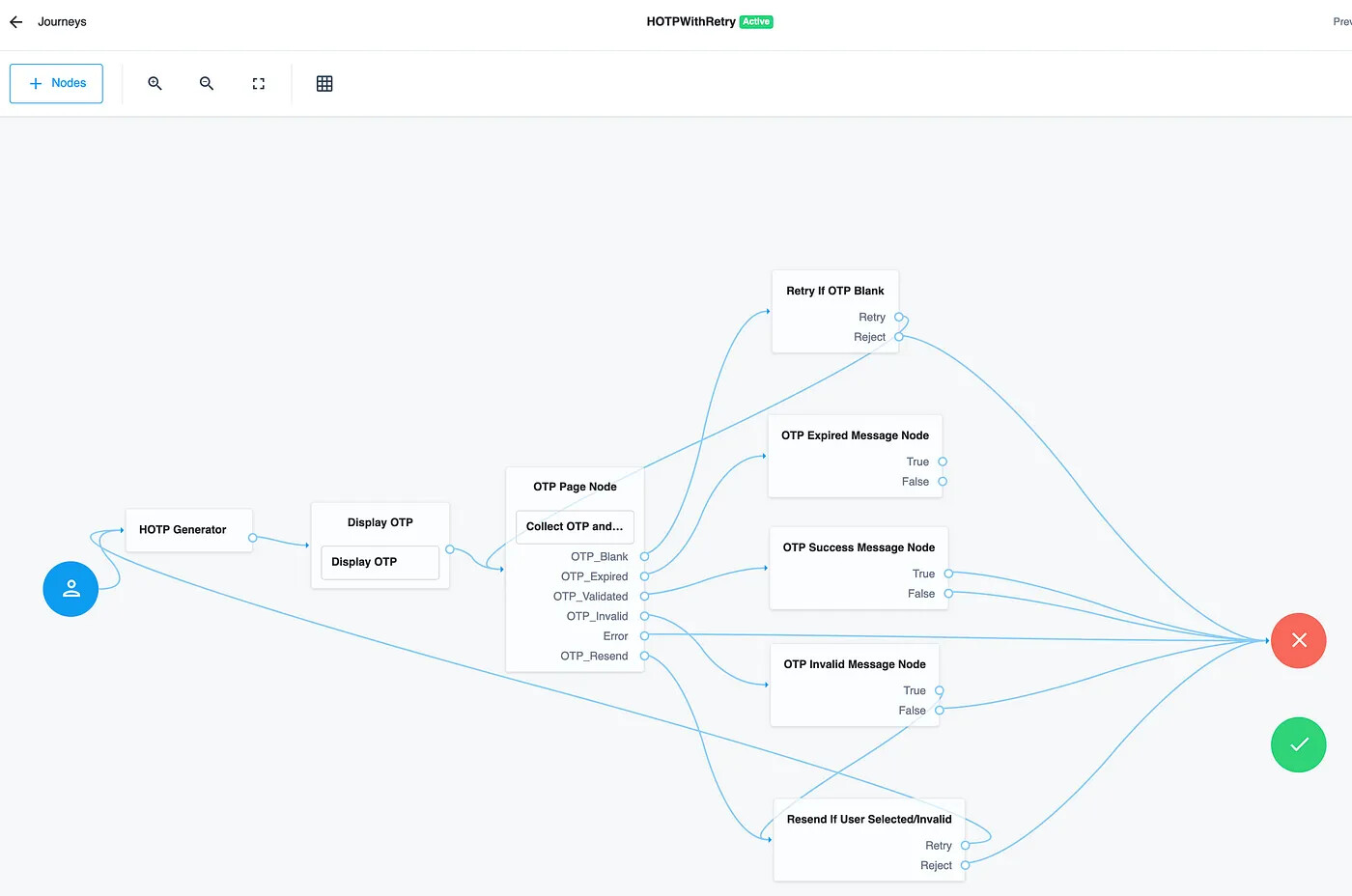This screenshot has height=896, width=1352.
Task: Click the zoom out magnifier icon
Action: point(207,84)
